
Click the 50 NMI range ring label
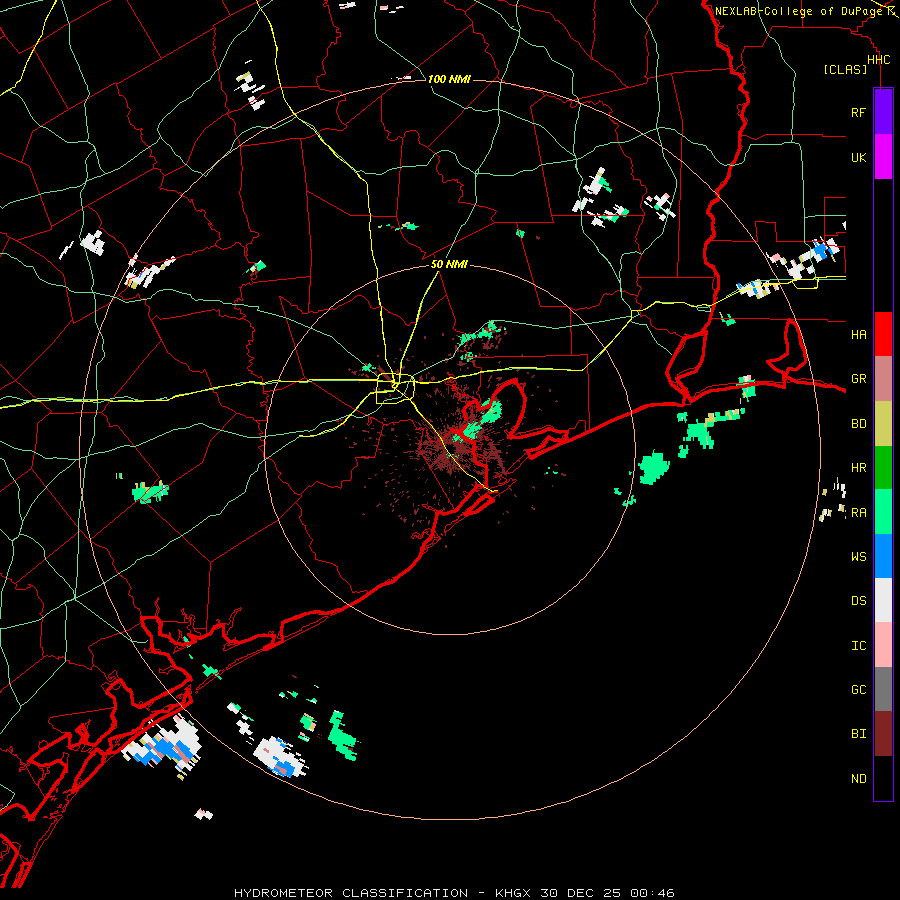(449, 264)
